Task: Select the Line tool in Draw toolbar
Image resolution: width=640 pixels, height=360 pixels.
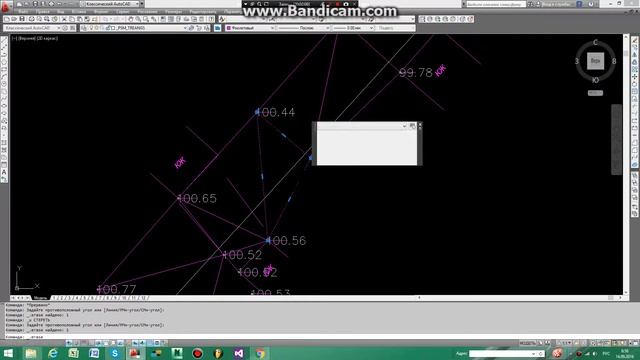Action: click(4, 40)
